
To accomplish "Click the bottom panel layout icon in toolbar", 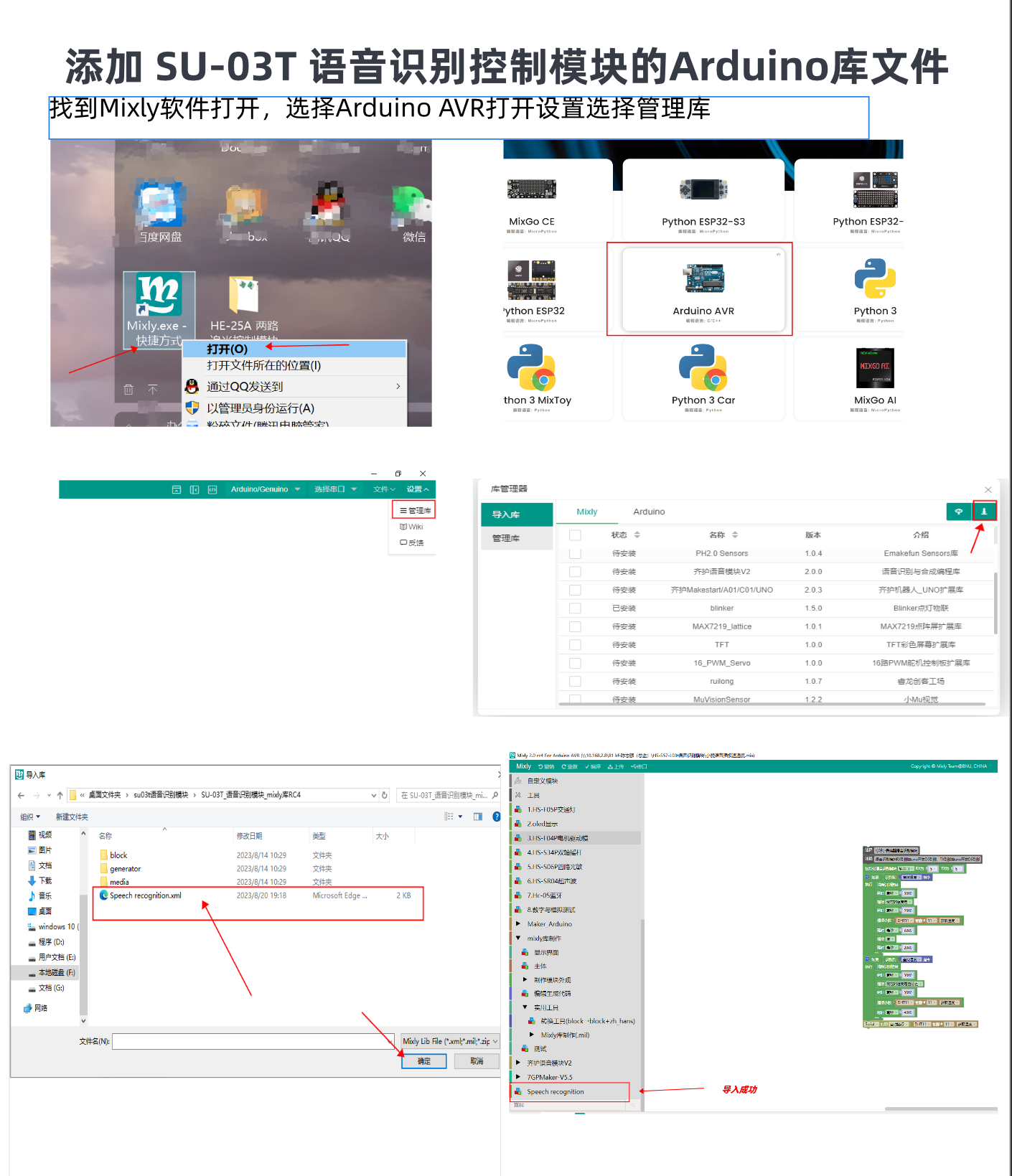I will tap(177, 489).
